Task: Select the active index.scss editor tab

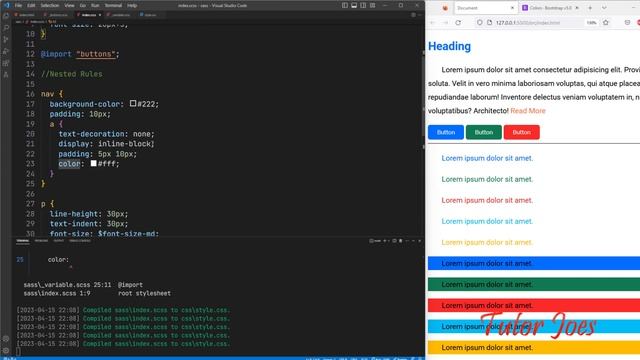Action: tap(89, 15)
